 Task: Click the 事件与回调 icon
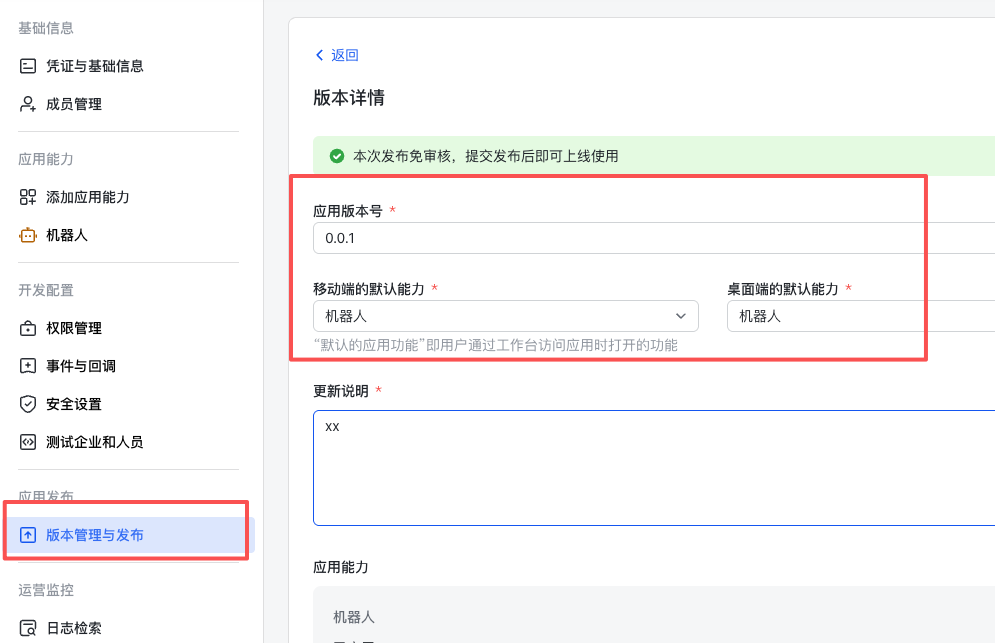28,366
